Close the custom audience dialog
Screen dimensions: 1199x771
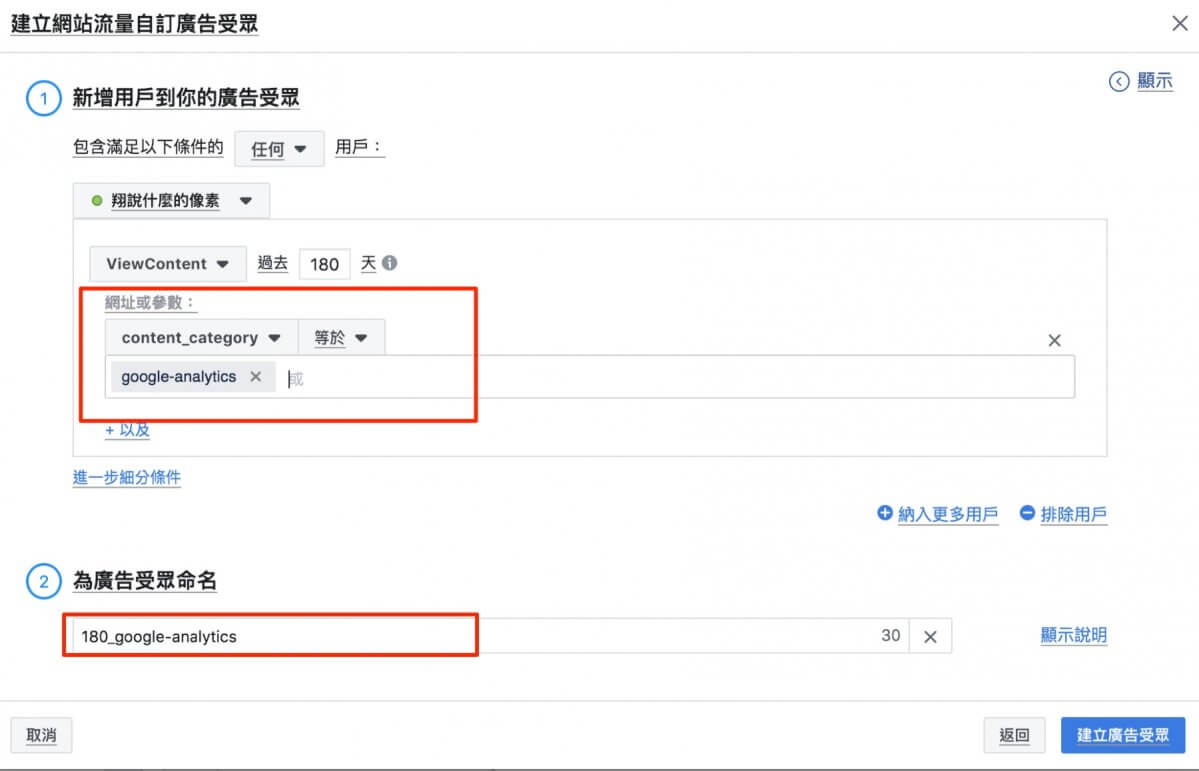point(1180,24)
